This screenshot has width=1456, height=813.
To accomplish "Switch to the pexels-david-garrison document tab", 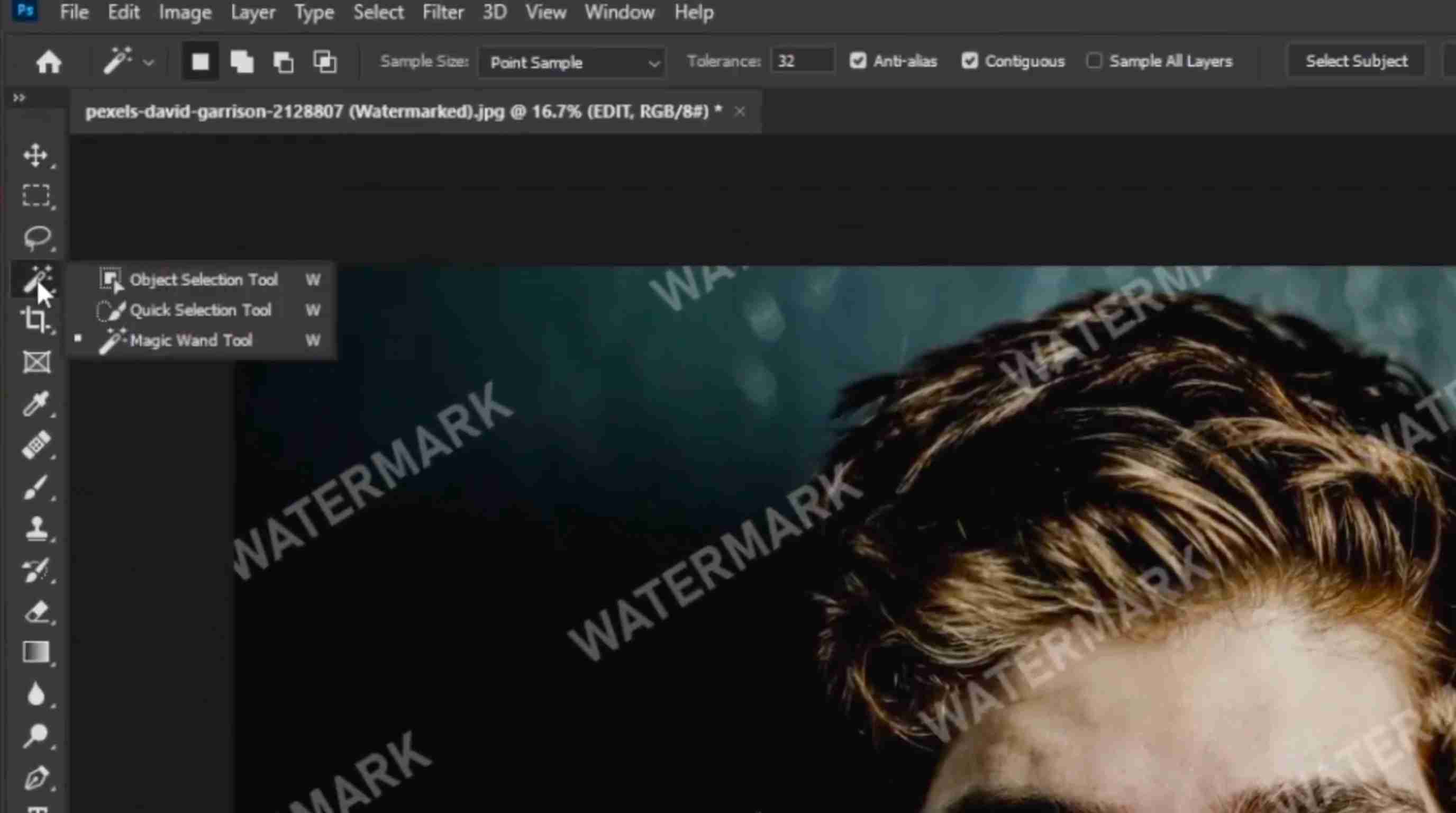I will click(404, 112).
